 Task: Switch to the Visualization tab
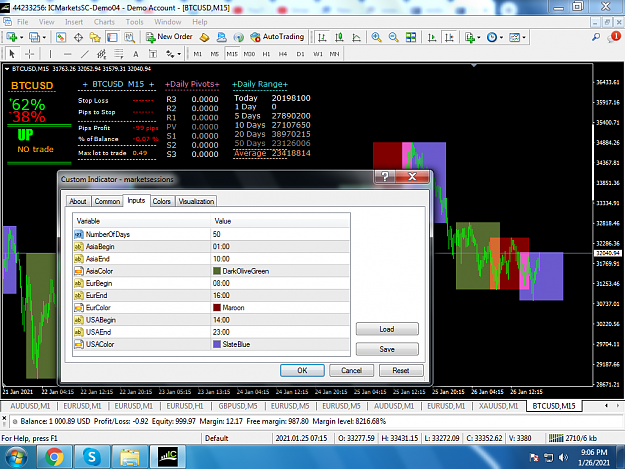point(196,201)
